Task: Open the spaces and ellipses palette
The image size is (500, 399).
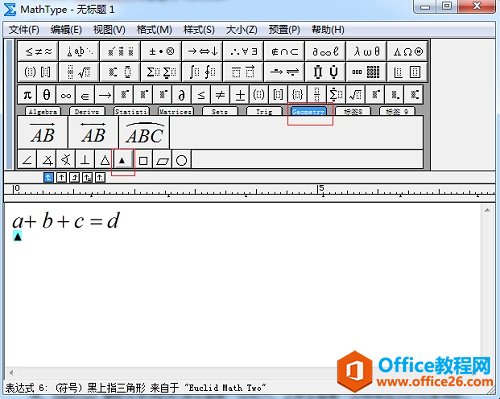Action: pos(79,51)
